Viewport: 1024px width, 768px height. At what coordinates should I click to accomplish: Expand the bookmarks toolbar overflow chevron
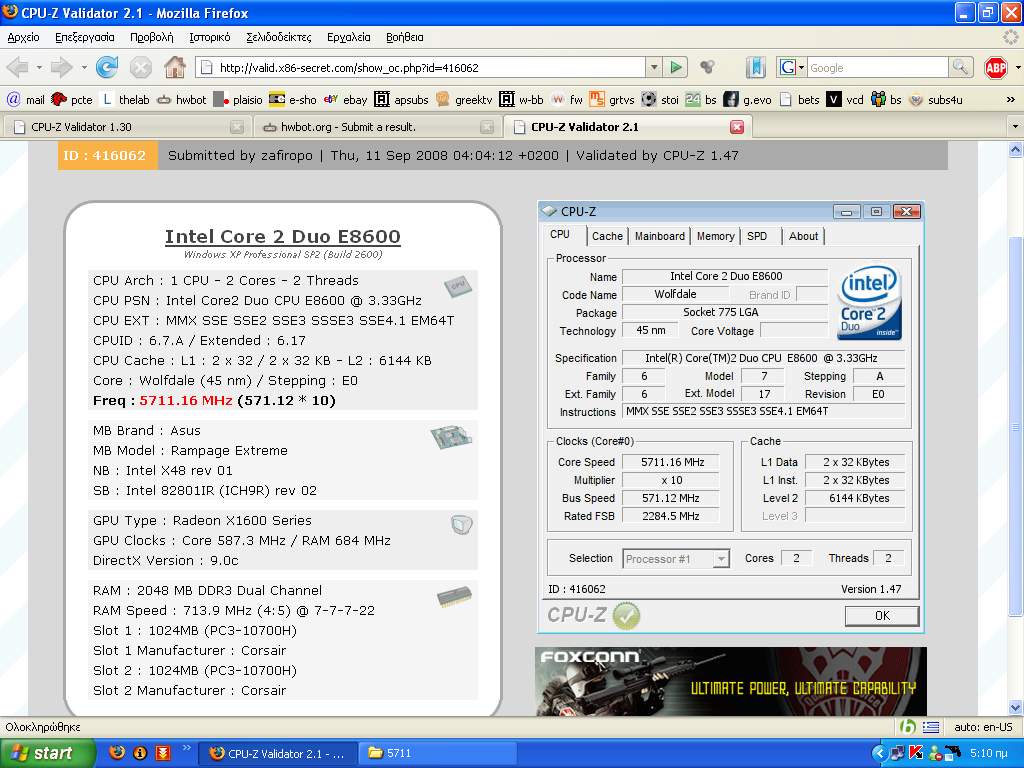pos(1010,100)
